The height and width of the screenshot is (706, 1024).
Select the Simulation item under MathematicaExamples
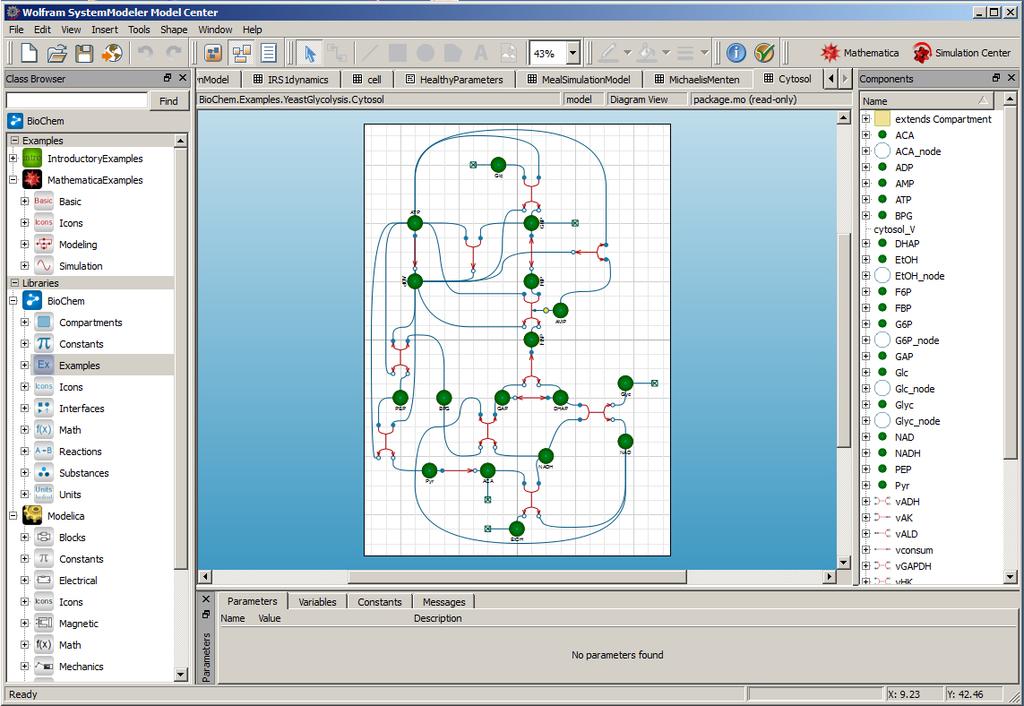pyautogui.click(x=80, y=266)
